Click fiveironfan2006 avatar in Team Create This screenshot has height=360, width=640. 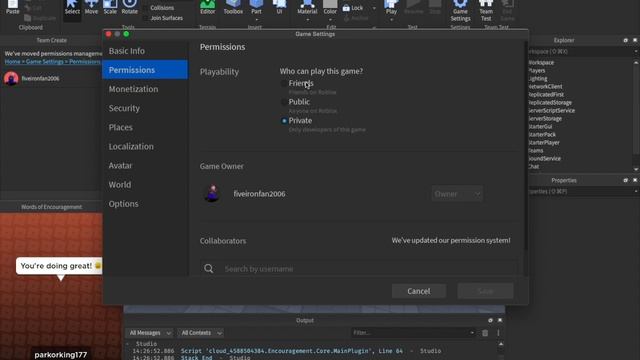pos(11,78)
